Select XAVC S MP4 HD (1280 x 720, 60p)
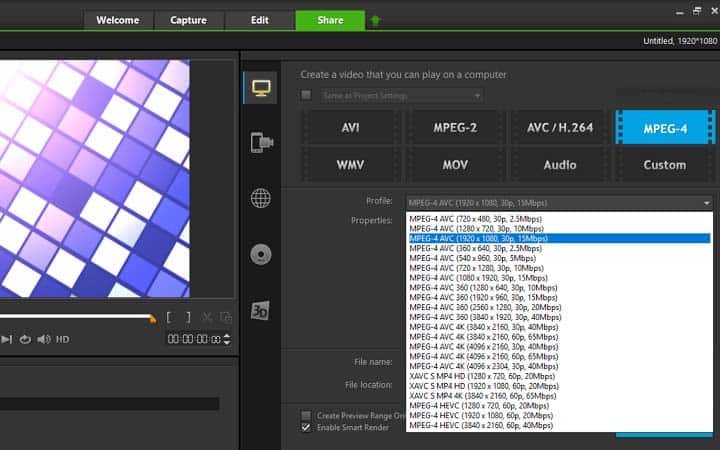720x450 pixels. [x=559, y=376]
